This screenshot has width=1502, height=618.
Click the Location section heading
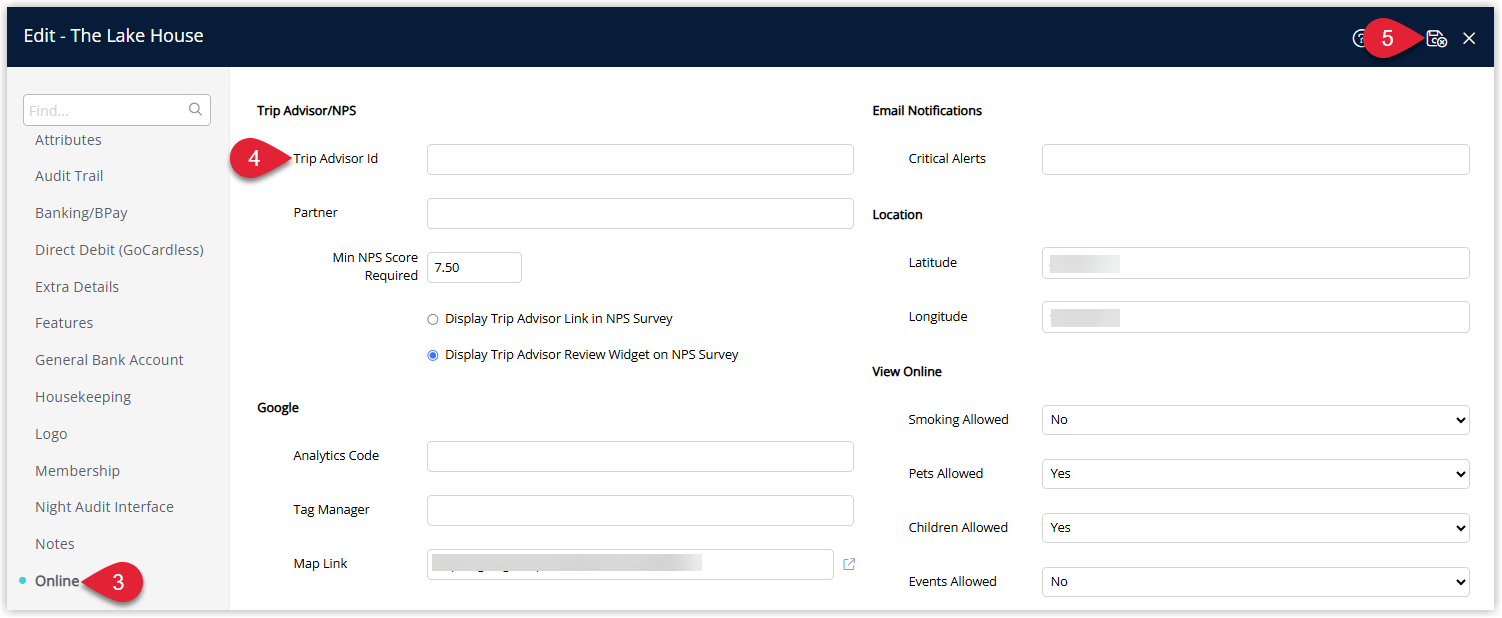point(897,215)
